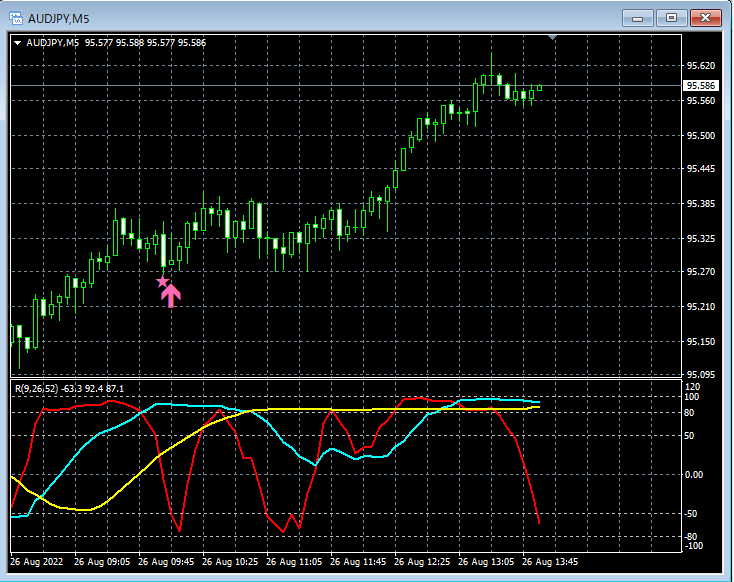Click the 26 Aug 09:05 time label
The width and height of the screenshot is (734, 582).
[102, 561]
